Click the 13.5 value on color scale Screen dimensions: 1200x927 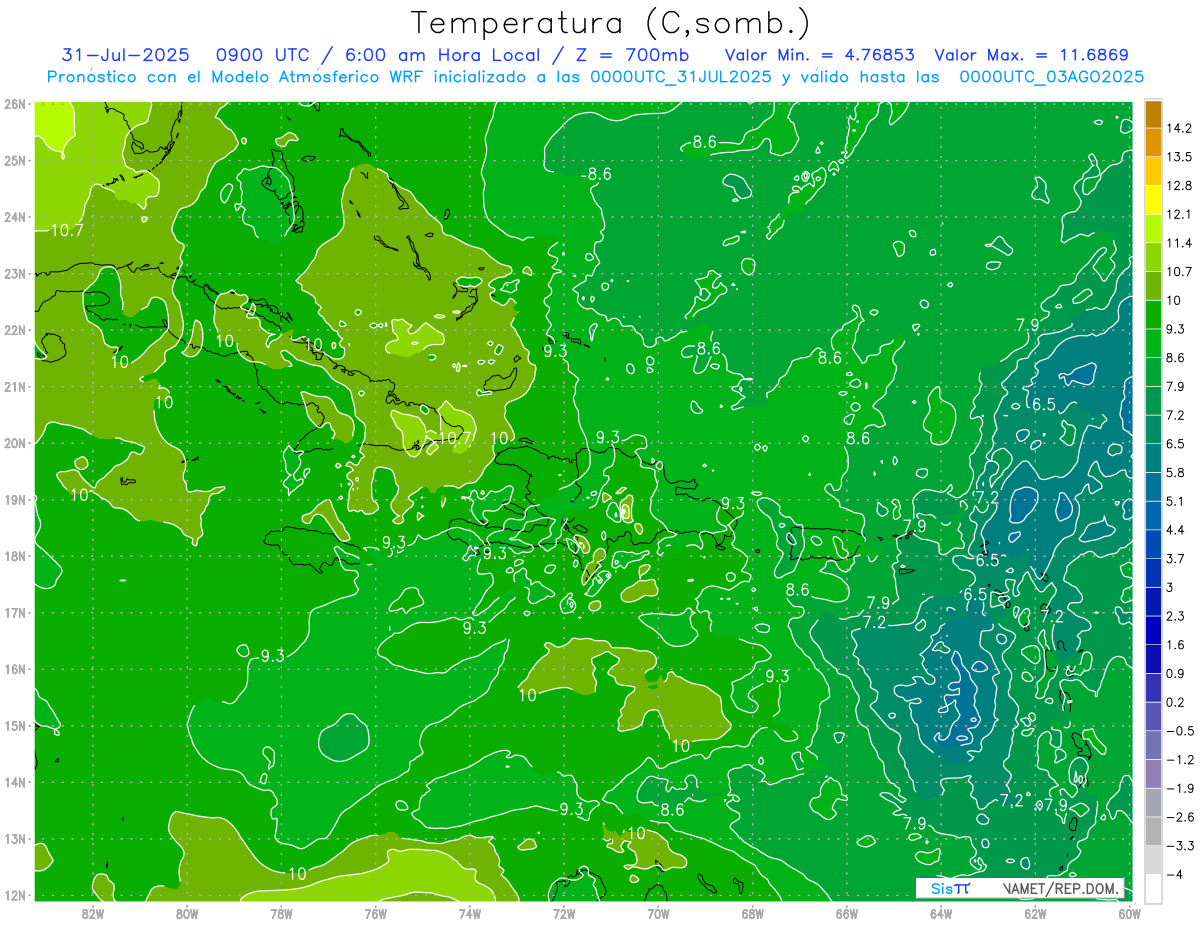point(1179,157)
